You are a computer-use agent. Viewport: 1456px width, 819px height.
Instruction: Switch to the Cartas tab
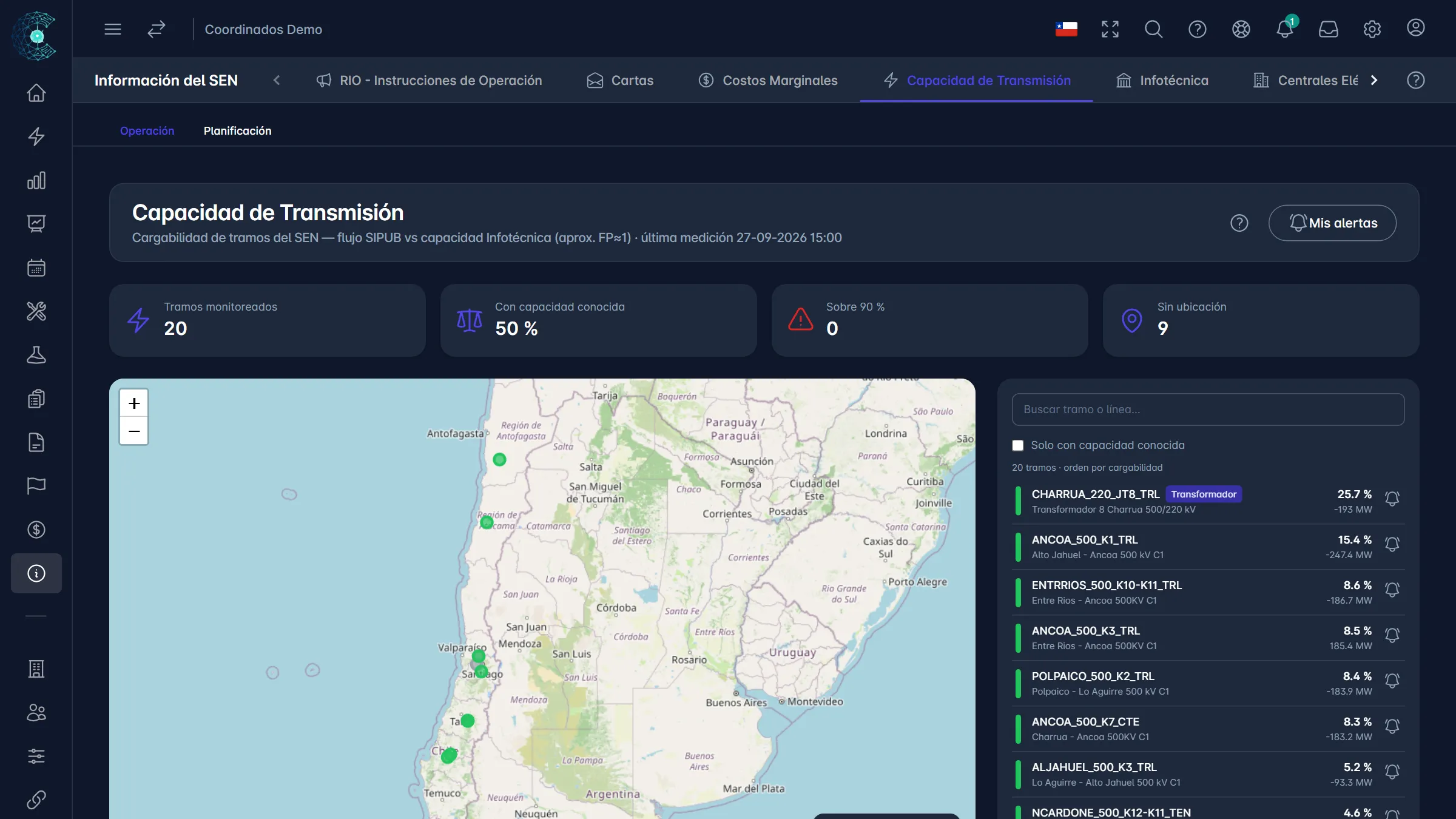pyautogui.click(x=620, y=80)
